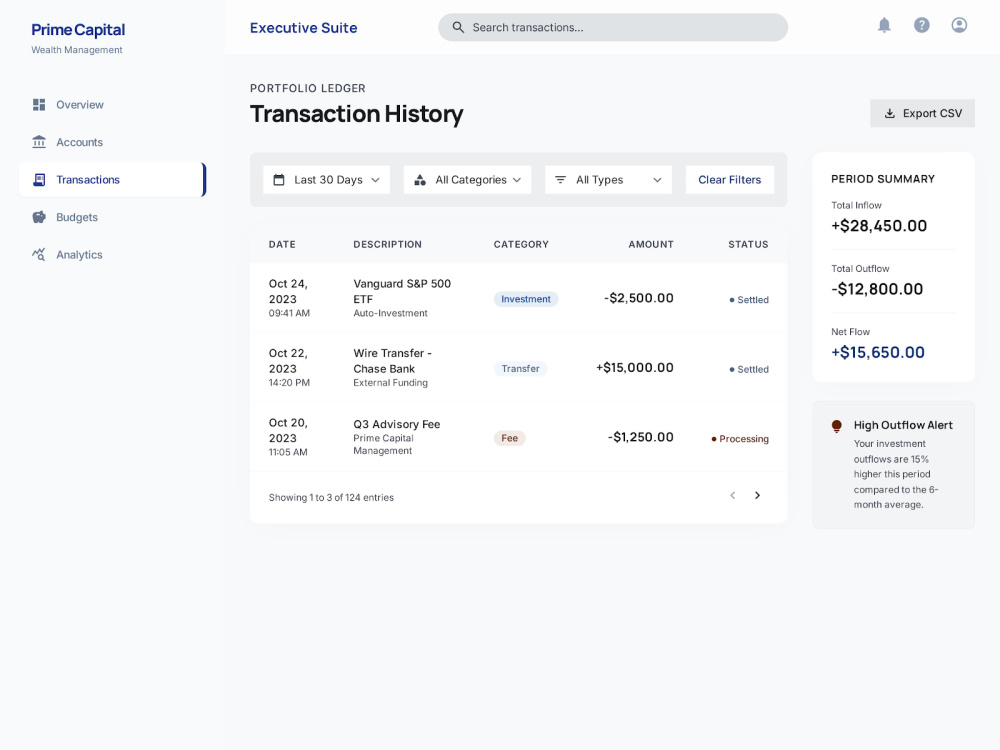Select the Wire Transfer - Chase Bank description

point(392,361)
